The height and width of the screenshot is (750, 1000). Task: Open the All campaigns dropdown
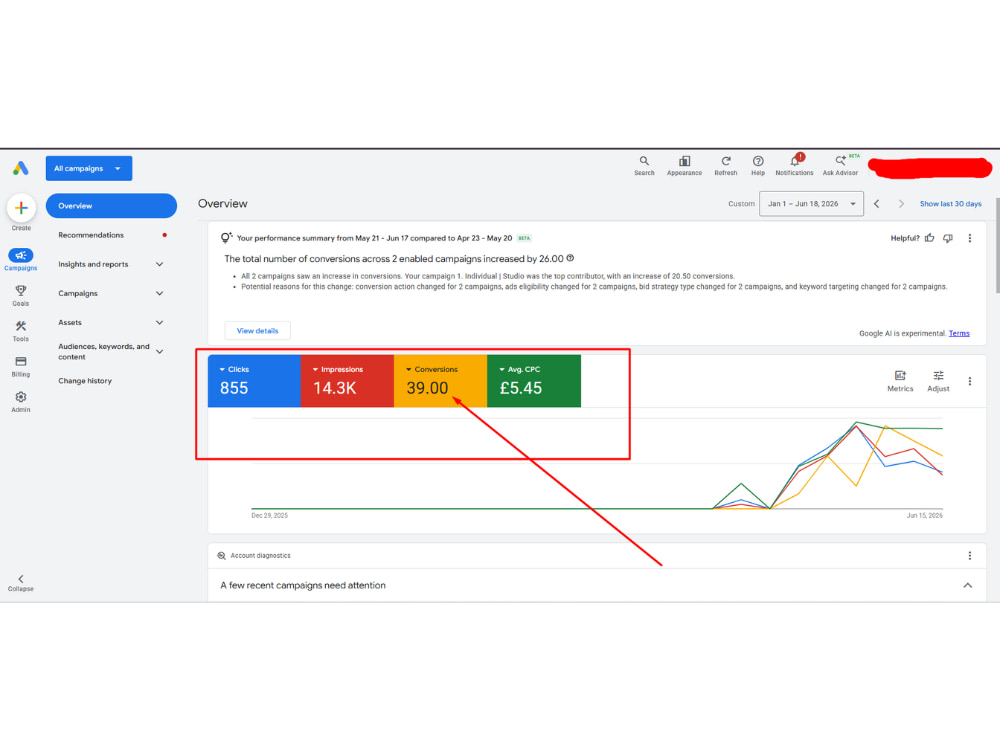[89, 168]
